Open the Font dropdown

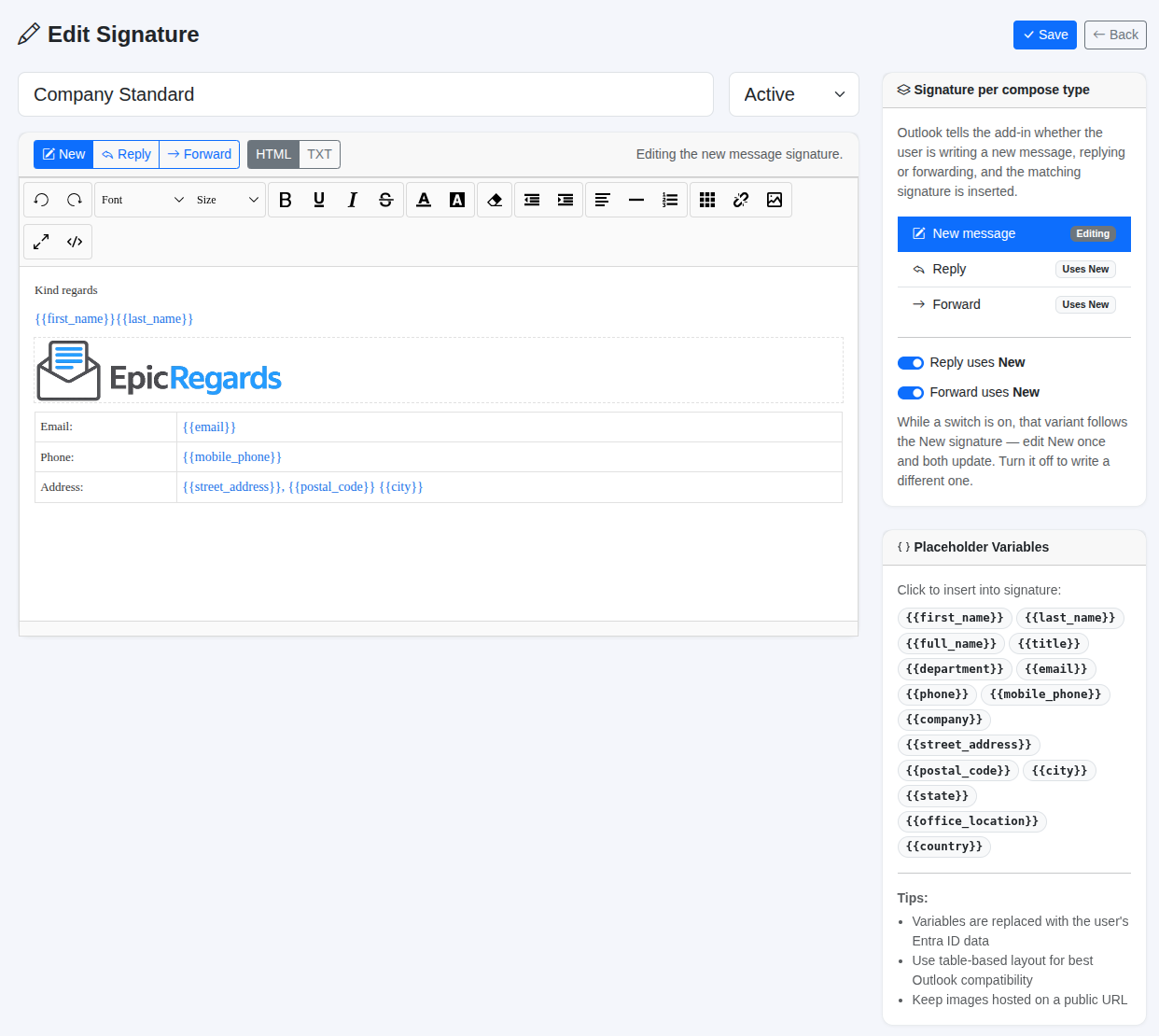(143, 200)
